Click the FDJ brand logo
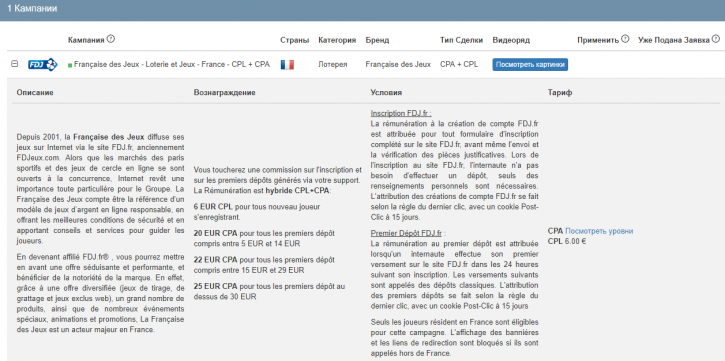This screenshot has width=725, height=361. tap(43, 65)
